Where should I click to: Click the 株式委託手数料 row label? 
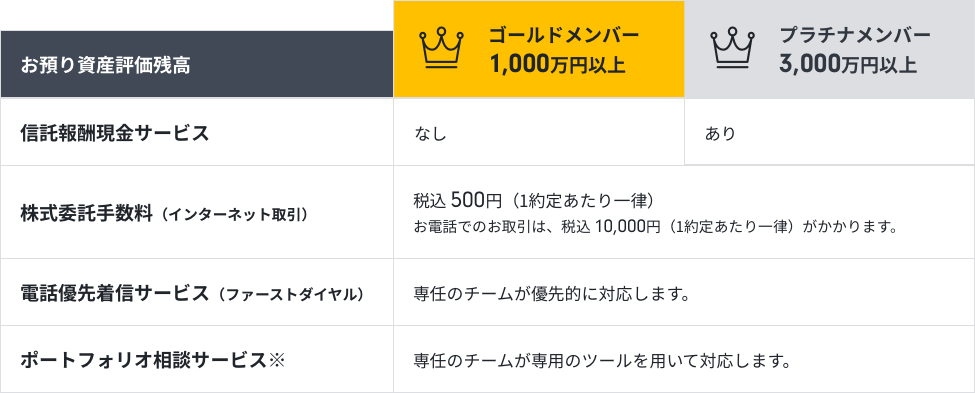[86, 214]
